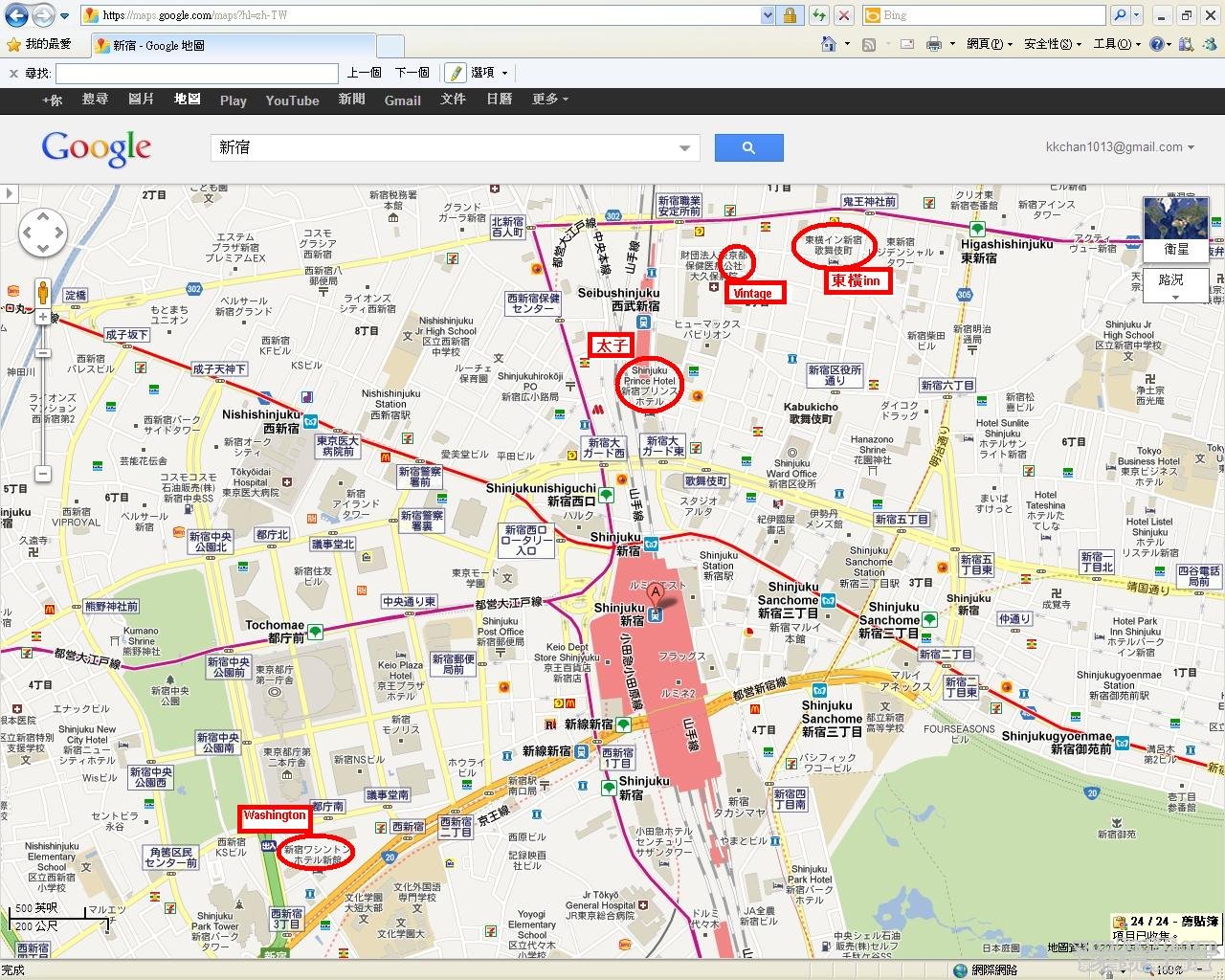Click the Bing search box
This screenshot has height=980, width=1225.
pos(984,15)
